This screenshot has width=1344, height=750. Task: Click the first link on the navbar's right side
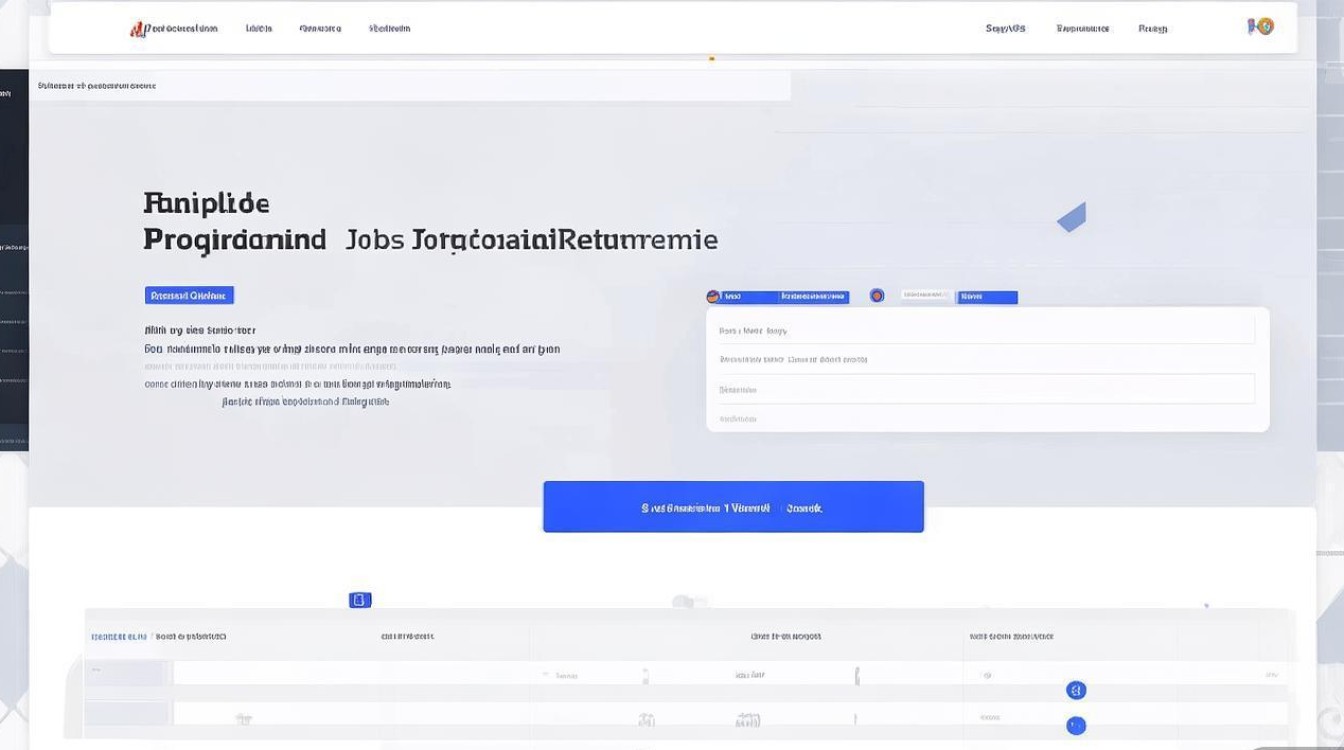(x=1005, y=29)
